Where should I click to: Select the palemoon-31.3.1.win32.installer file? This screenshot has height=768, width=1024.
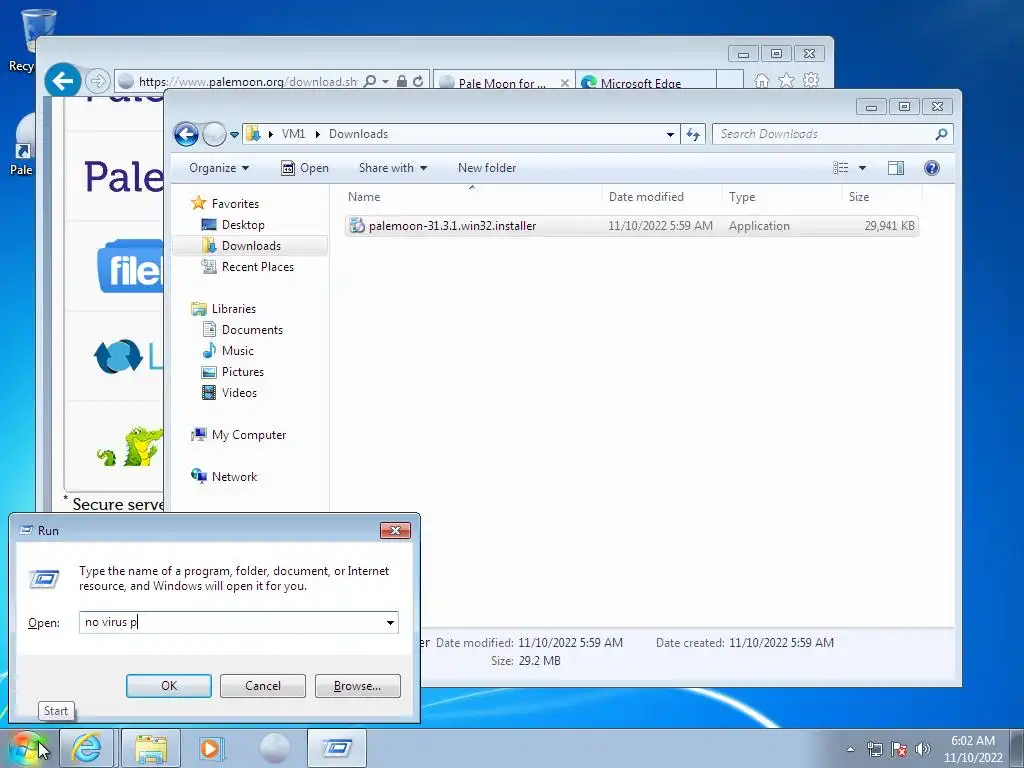point(632,226)
